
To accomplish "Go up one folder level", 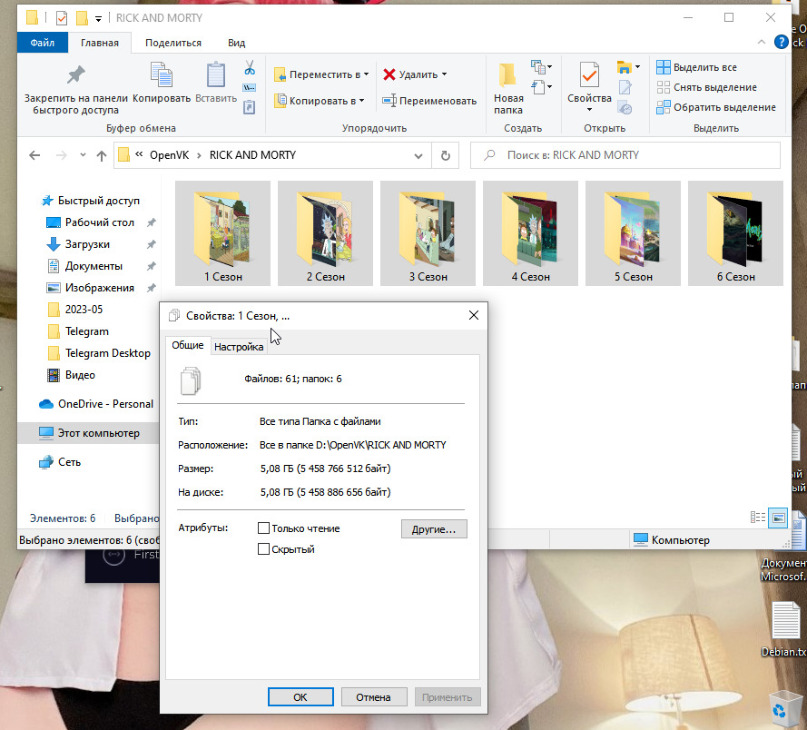I will pyautogui.click(x=101, y=155).
